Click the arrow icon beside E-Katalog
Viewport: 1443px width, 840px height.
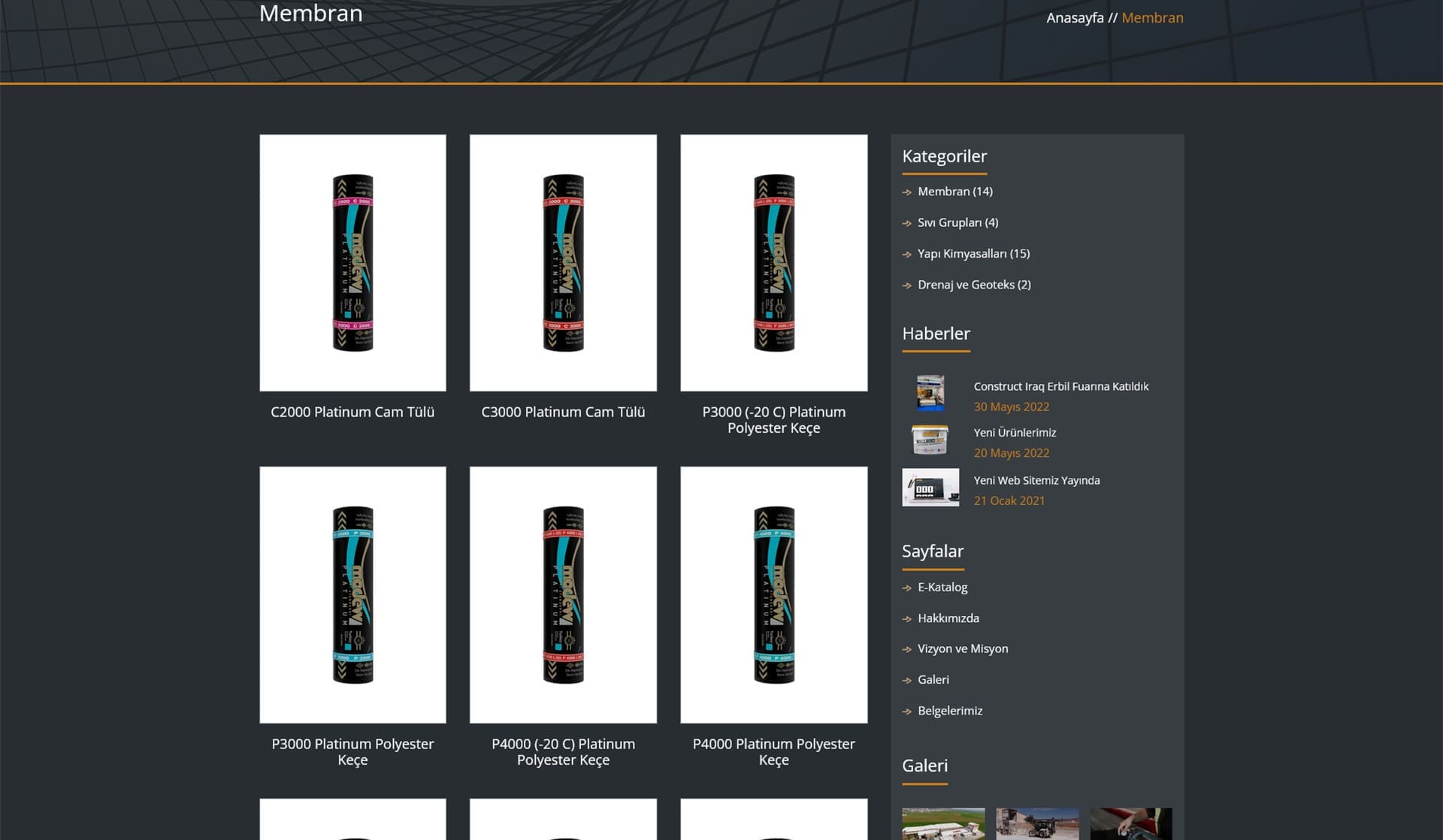pos(907,588)
